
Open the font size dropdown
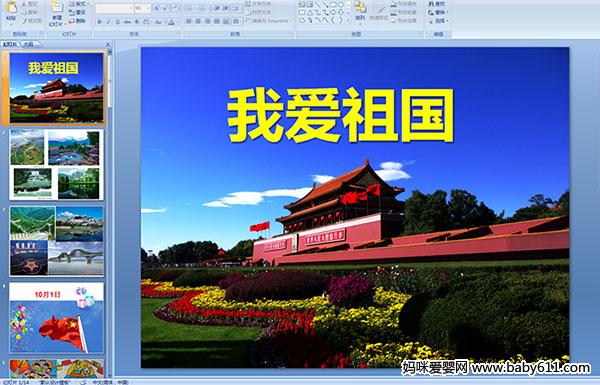pyautogui.click(x=142, y=8)
